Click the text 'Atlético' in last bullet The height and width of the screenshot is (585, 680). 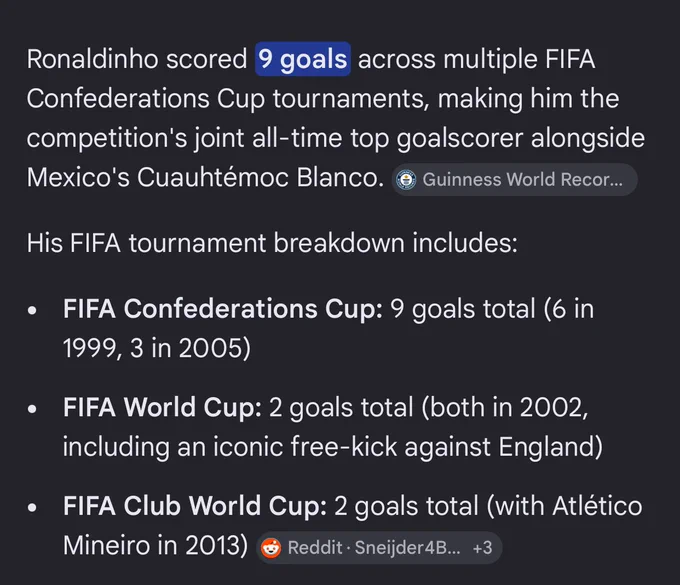coord(597,506)
